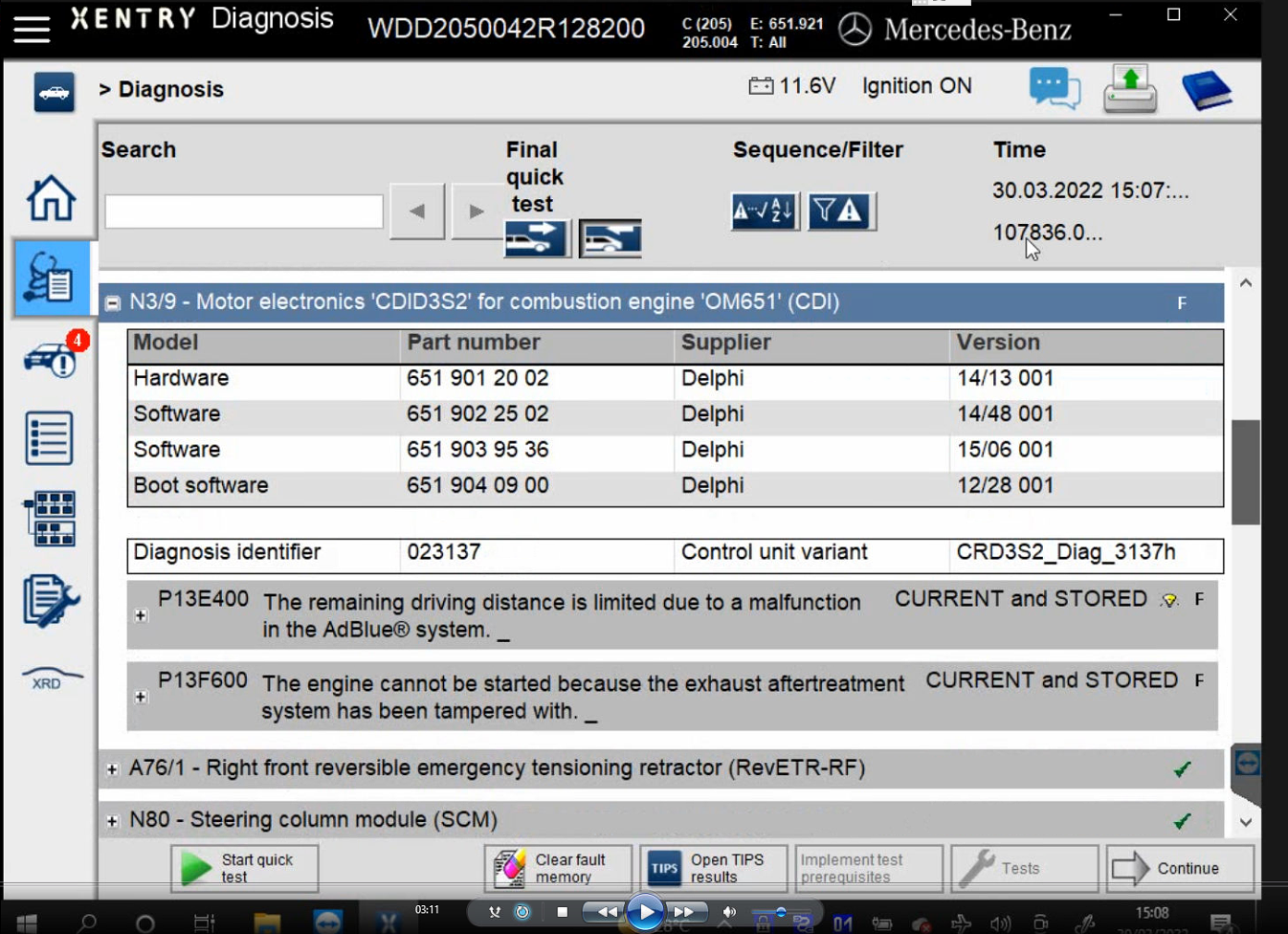The image size is (1288, 934).
Task: Click into the Search input field
Action: click(x=244, y=211)
